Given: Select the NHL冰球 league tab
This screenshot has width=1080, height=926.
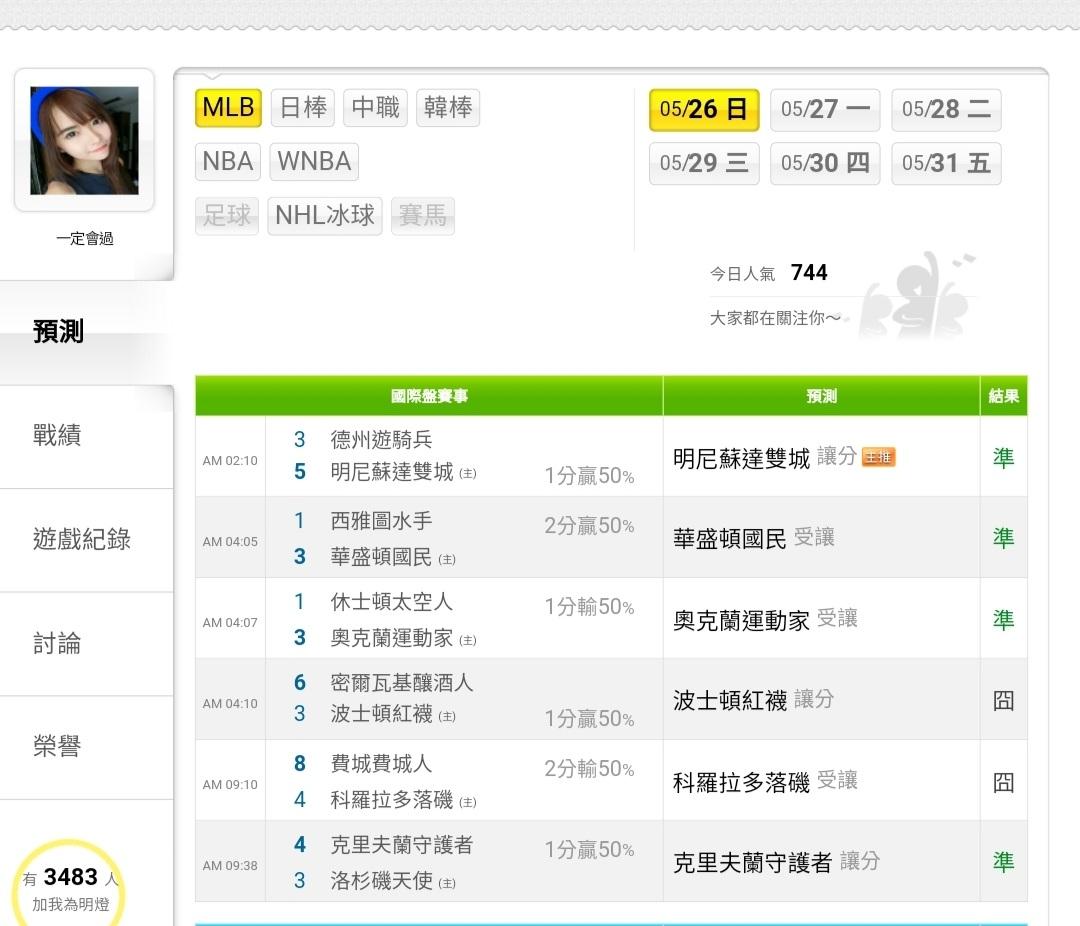Looking at the screenshot, I should (x=324, y=216).
